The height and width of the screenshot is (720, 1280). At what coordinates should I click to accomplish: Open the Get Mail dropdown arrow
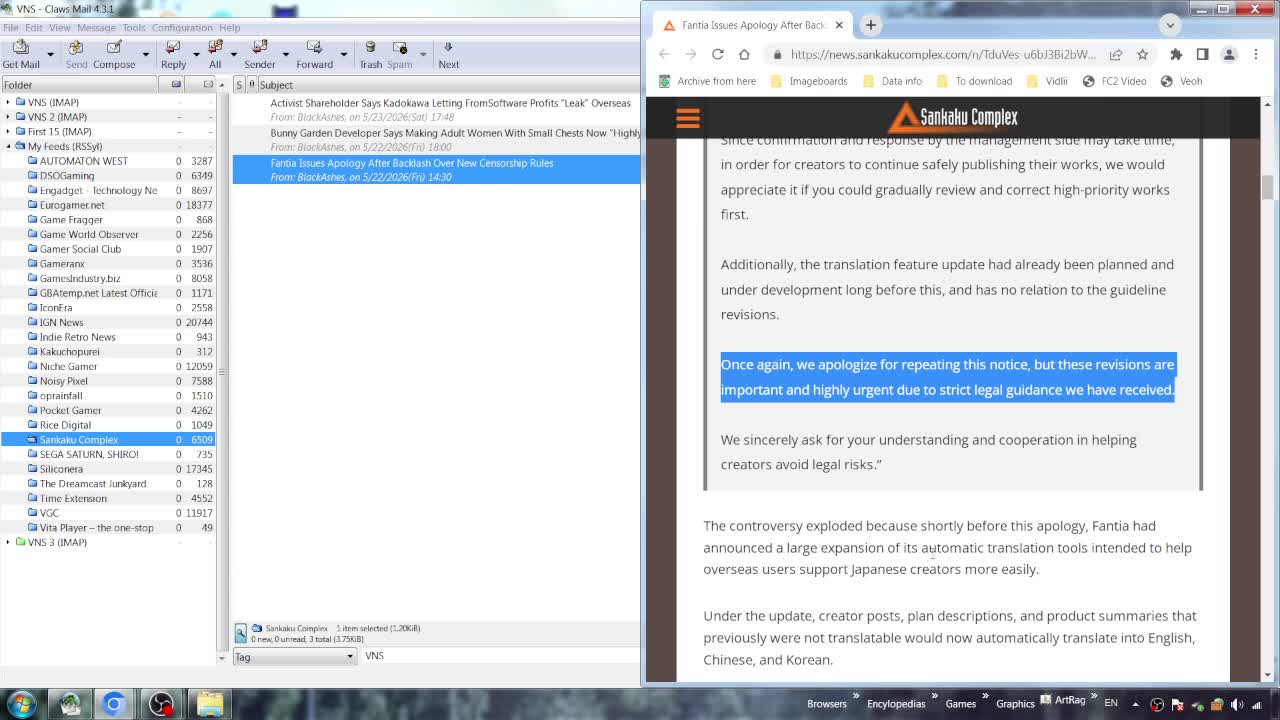click(x=51, y=54)
